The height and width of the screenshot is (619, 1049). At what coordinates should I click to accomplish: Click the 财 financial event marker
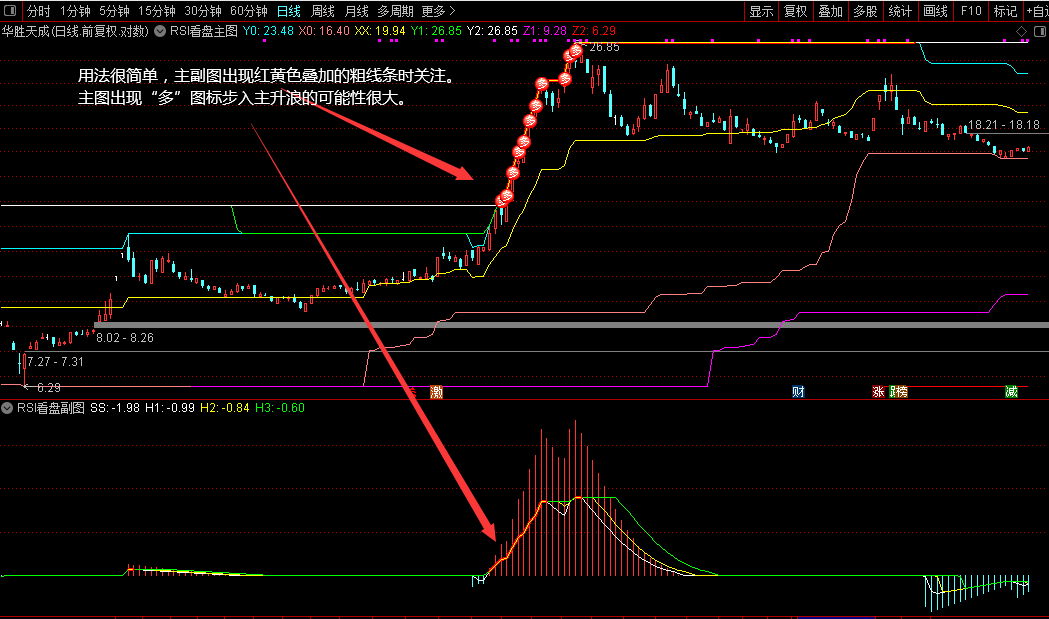[798, 392]
